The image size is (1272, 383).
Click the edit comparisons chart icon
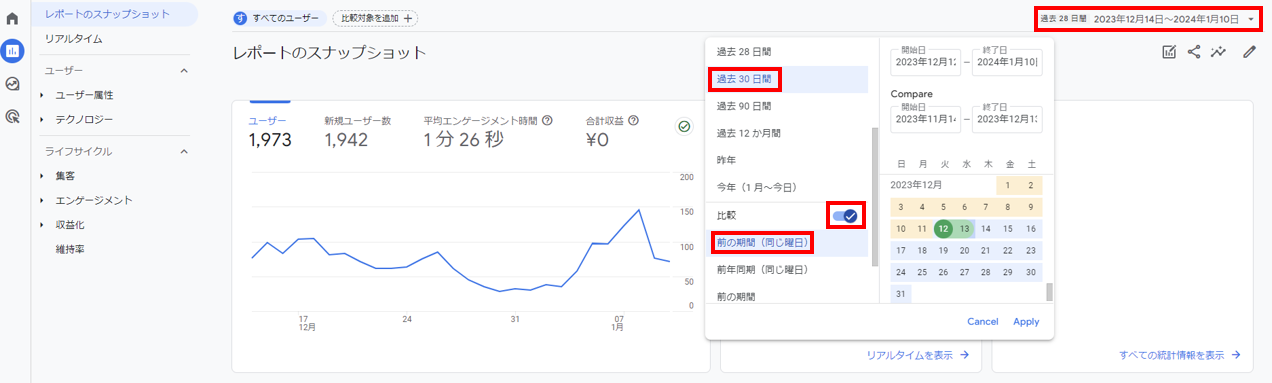[x=1168, y=52]
